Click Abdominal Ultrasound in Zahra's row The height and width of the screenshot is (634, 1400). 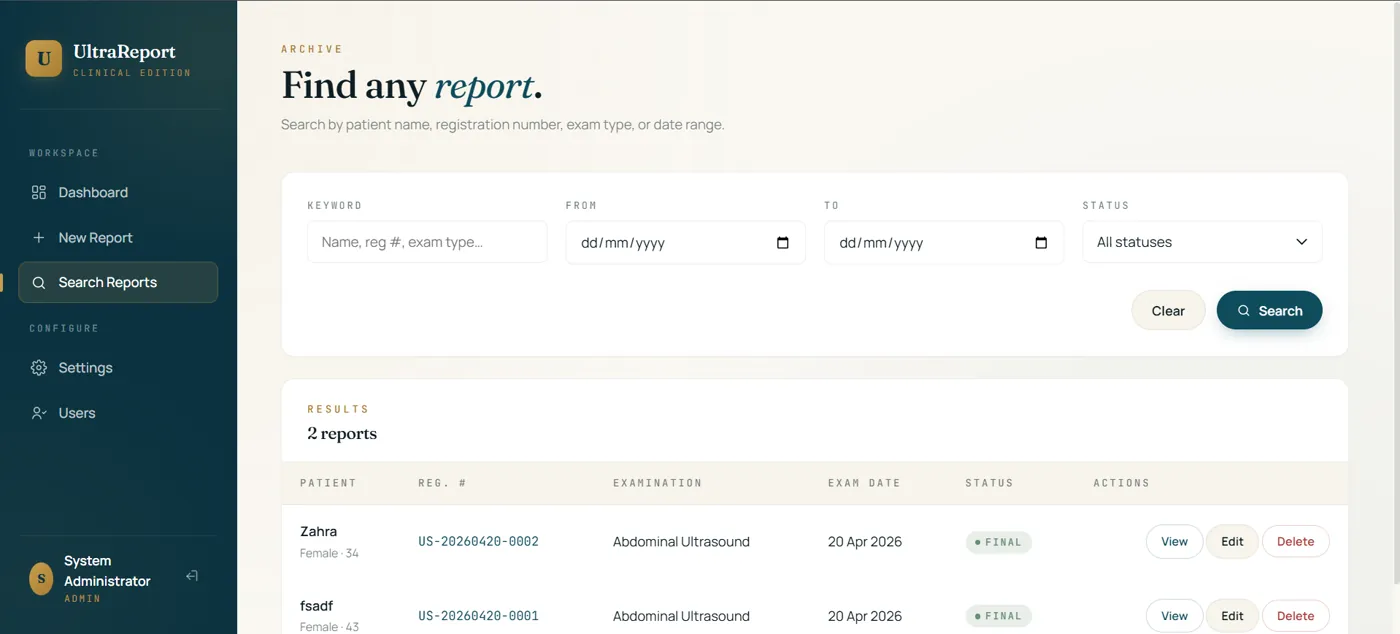(681, 541)
